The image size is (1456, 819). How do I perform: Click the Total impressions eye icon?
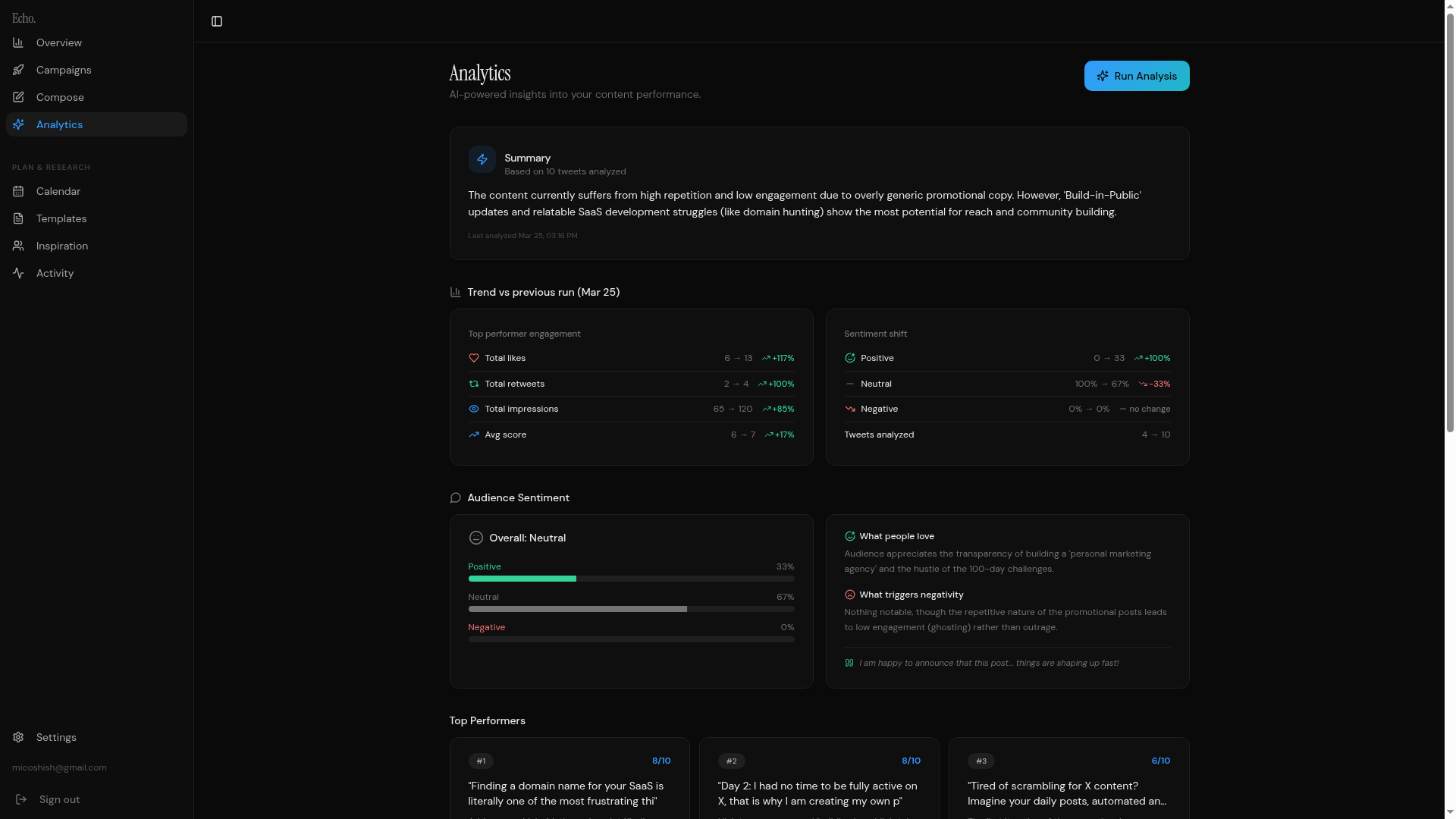tap(474, 409)
